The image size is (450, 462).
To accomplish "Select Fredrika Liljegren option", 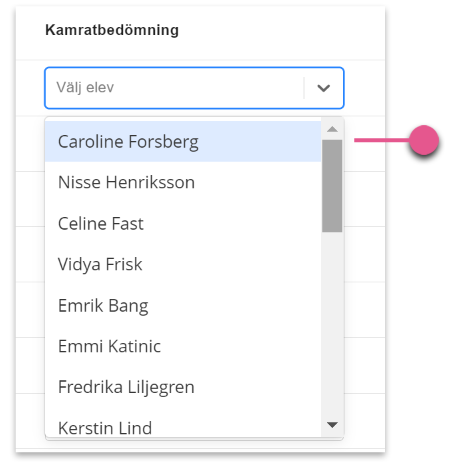I will tap(183, 387).
